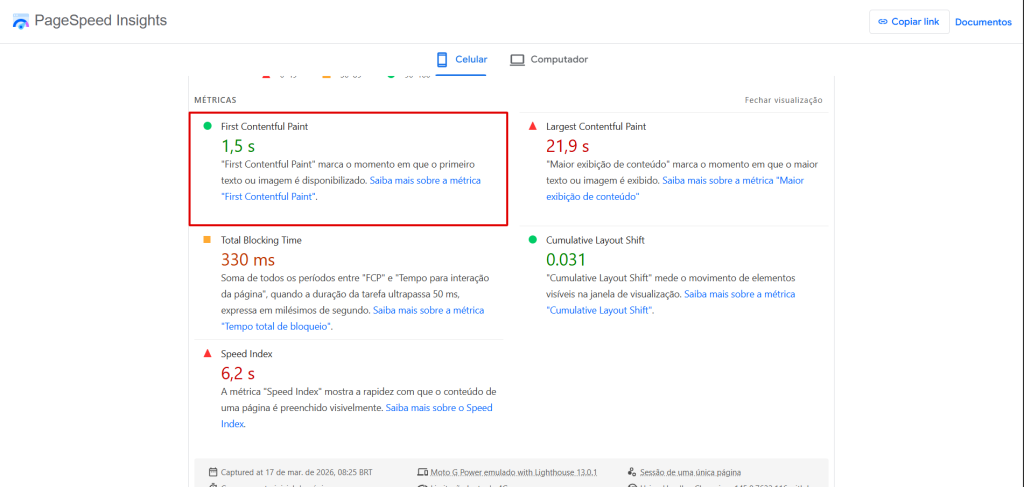Select the Celular tab
1024x487 pixels.
coord(461,59)
